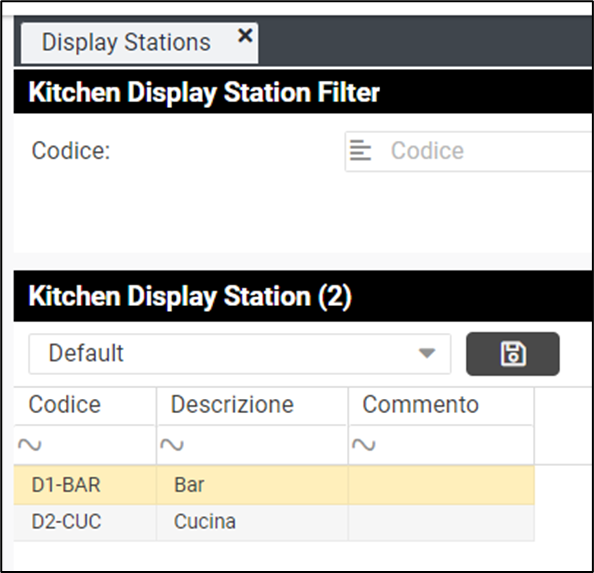Close the Display Stations tab

coord(245,36)
